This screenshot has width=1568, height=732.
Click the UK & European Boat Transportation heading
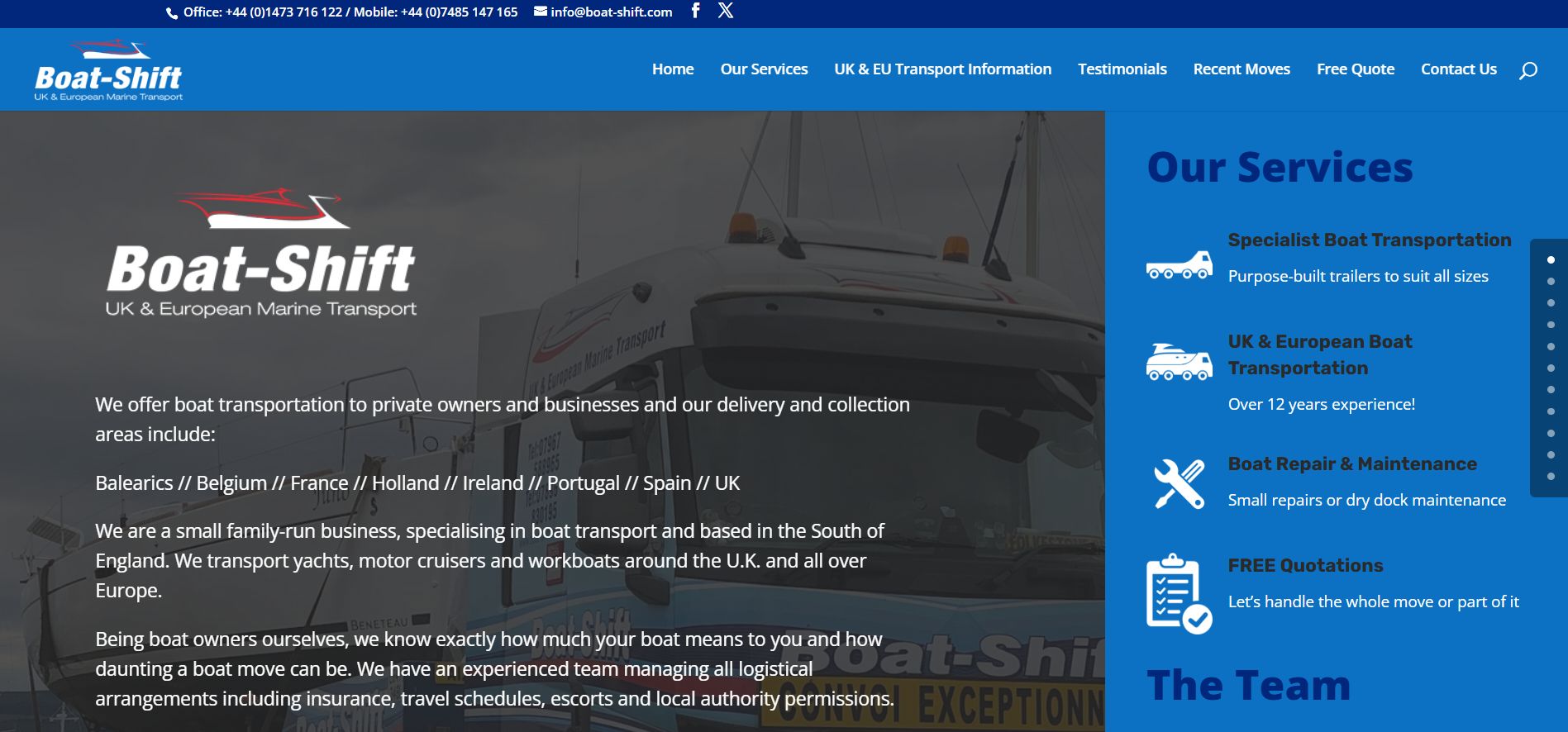coord(1320,354)
